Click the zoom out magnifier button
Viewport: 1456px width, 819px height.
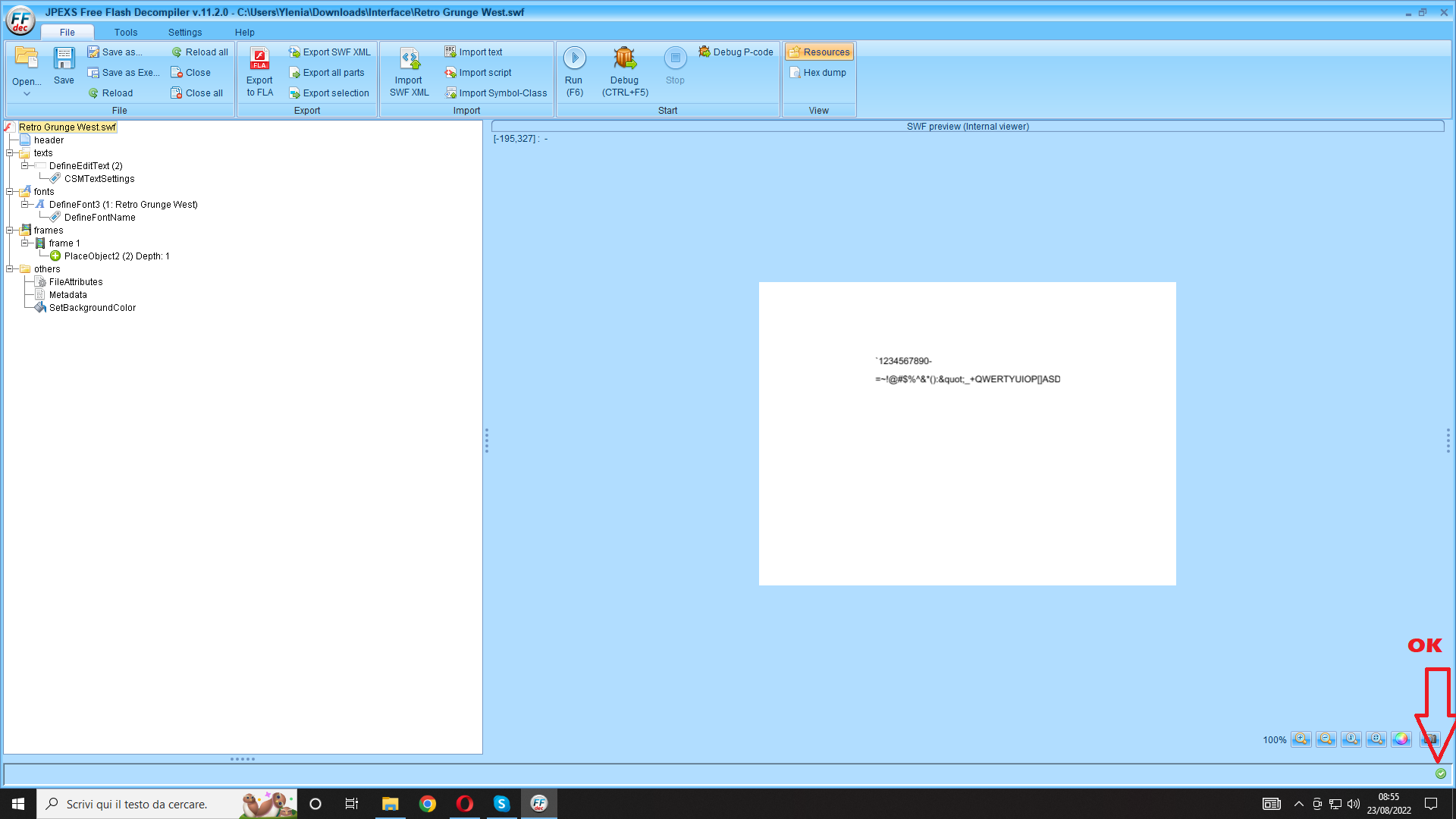tap(1326, 739)
